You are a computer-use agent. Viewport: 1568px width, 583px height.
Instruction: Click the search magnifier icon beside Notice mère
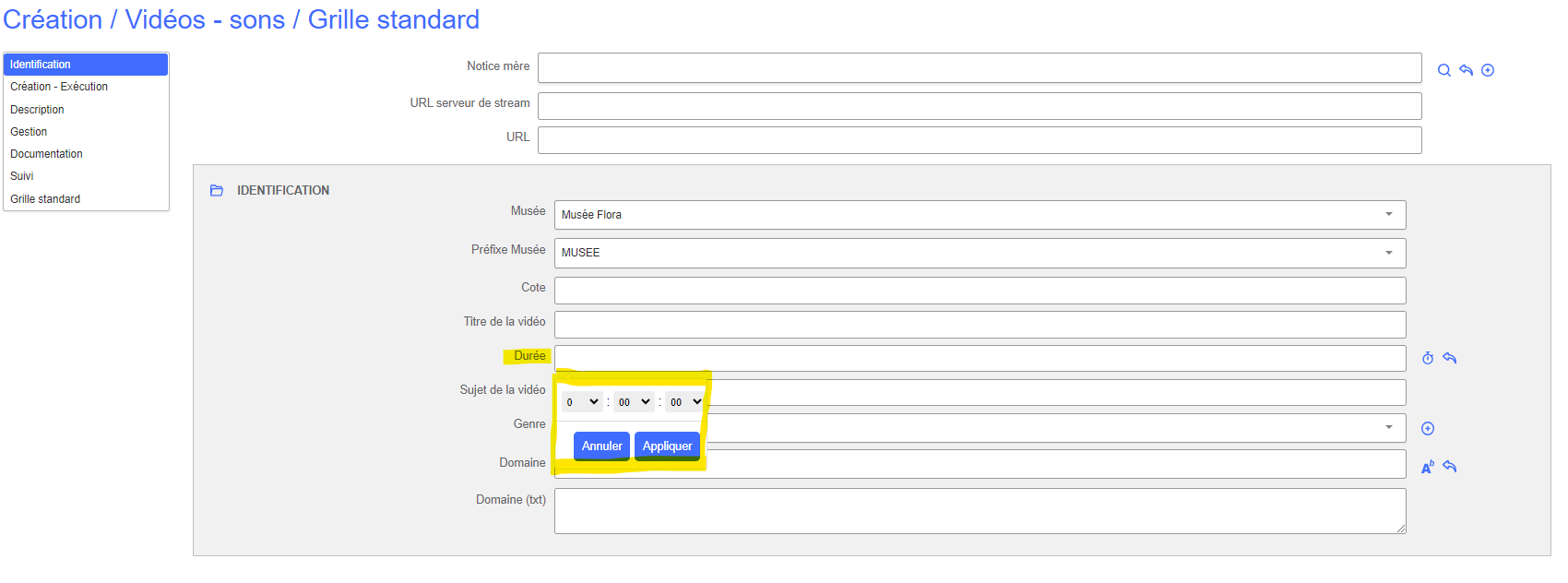[1443, 70]
